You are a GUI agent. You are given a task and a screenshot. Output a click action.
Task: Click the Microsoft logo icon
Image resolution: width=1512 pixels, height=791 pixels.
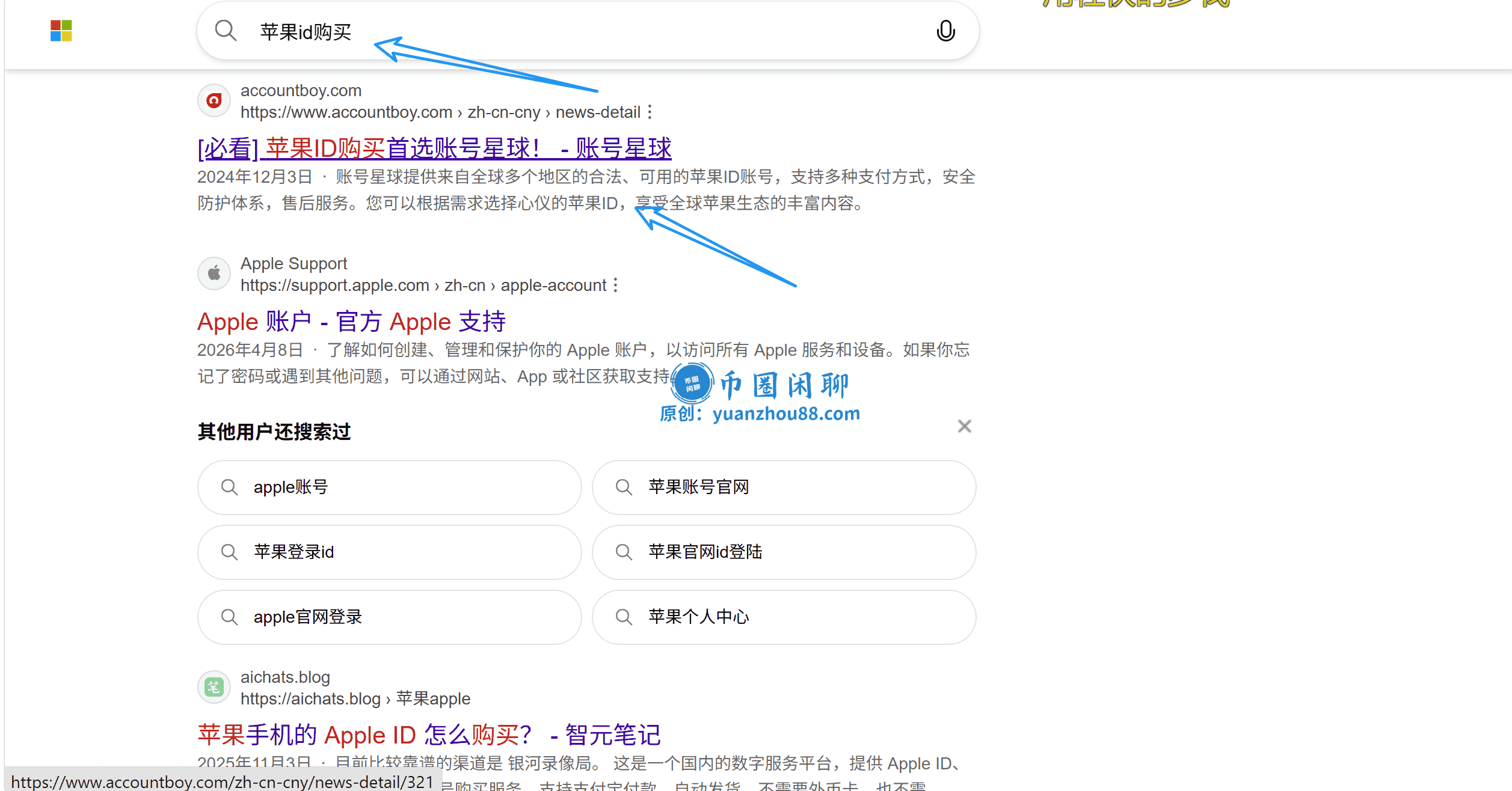61,31
